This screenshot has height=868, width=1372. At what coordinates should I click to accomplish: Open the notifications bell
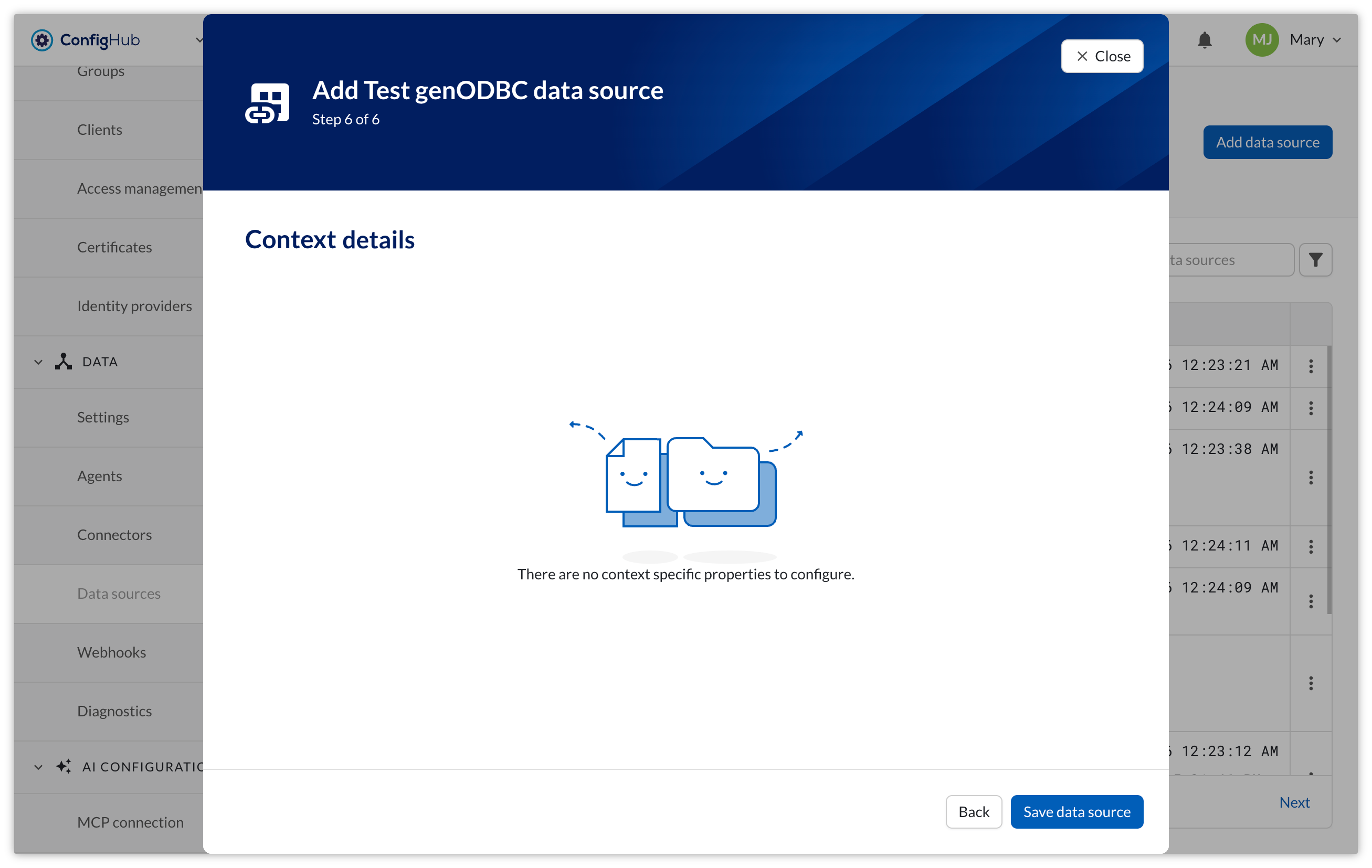coord(1204,40)
